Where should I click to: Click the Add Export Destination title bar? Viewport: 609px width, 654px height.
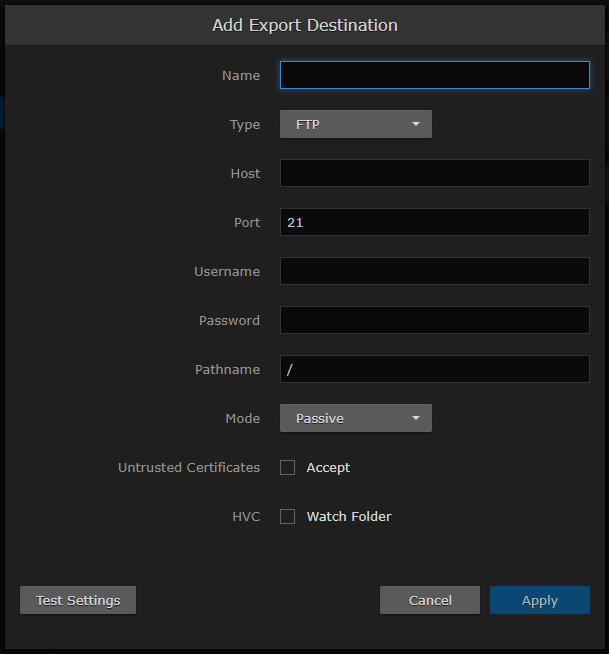coord(304,25)
